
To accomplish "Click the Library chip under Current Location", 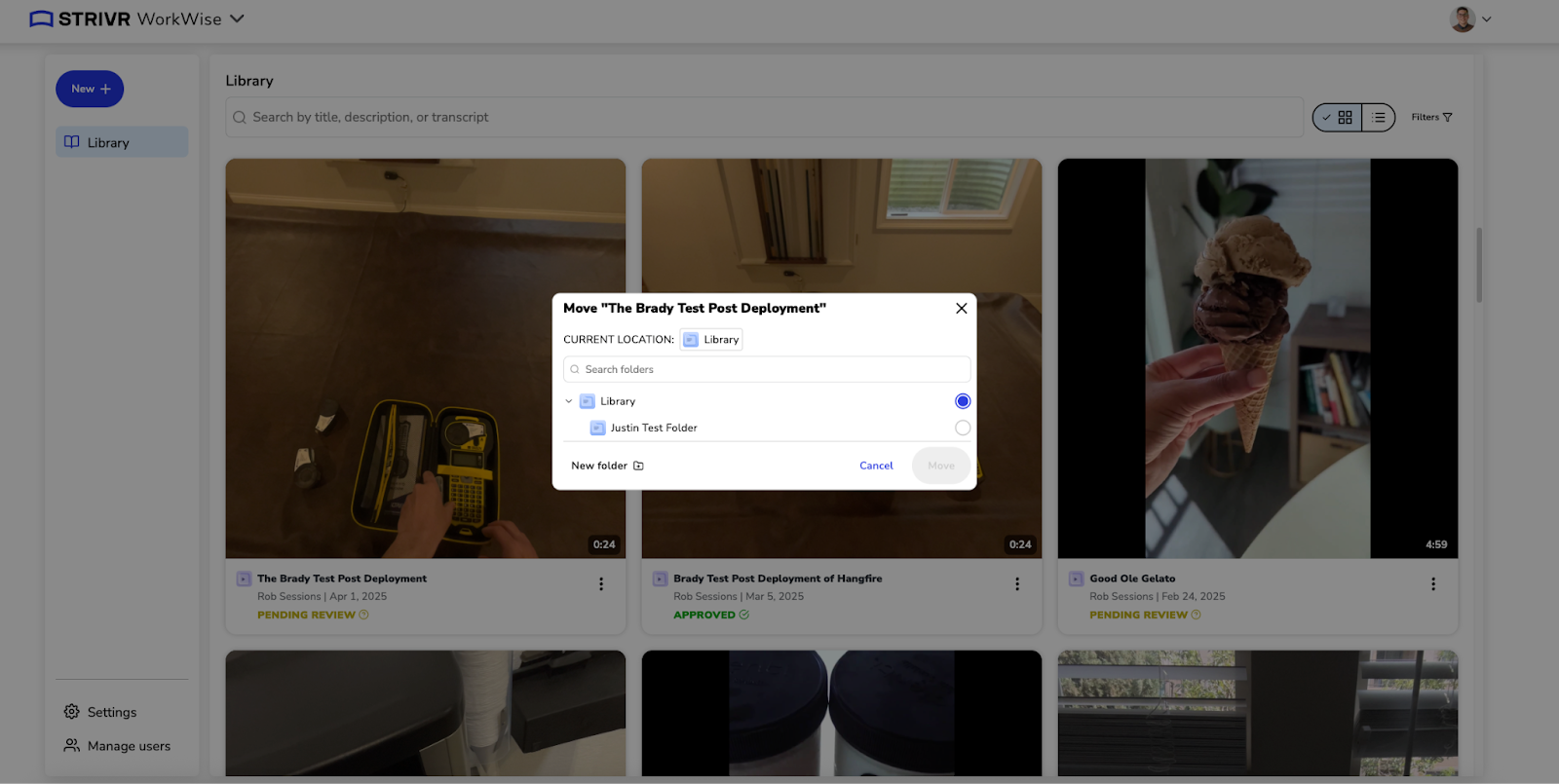I will pyautogui.click(x=711, y=339).
